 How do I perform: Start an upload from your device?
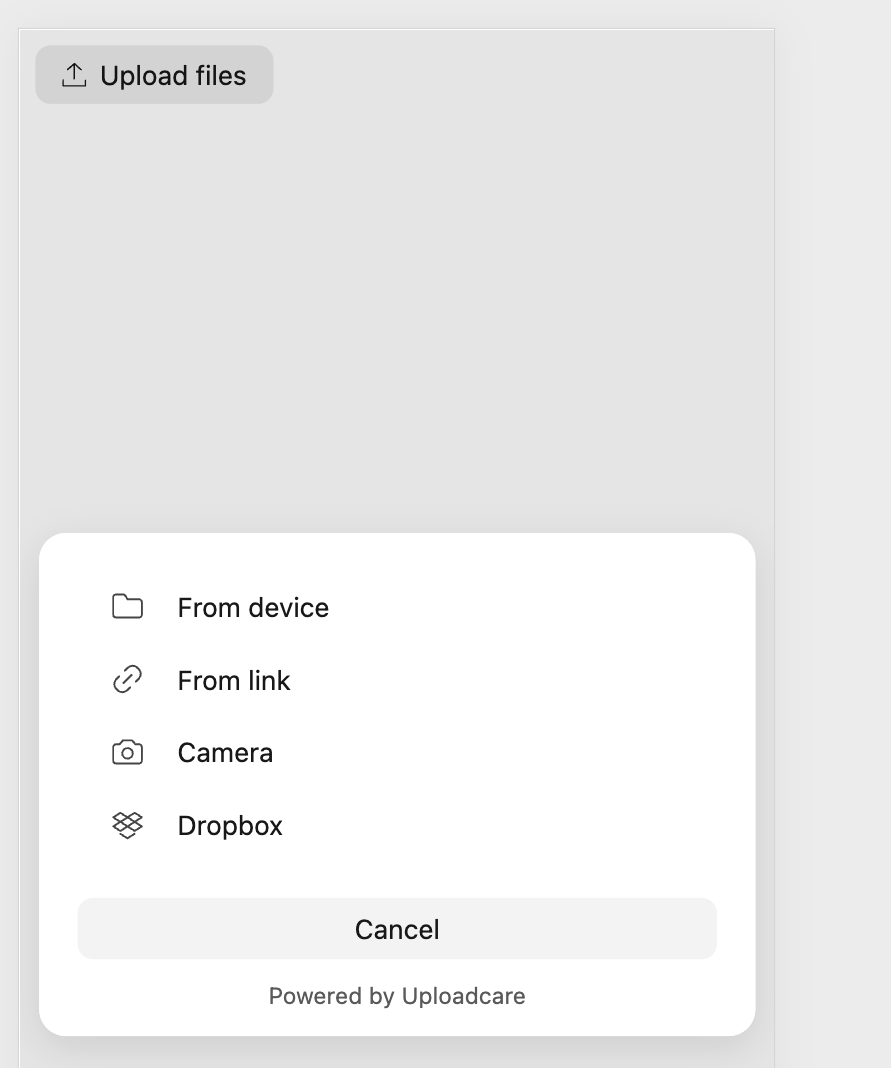(x=253, y=607)
